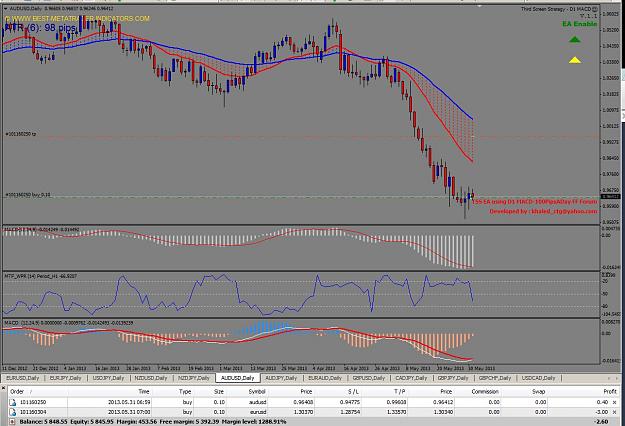Open the NZDUSD,Daily chart tab

pyautogui.click(x=151, y=378)
